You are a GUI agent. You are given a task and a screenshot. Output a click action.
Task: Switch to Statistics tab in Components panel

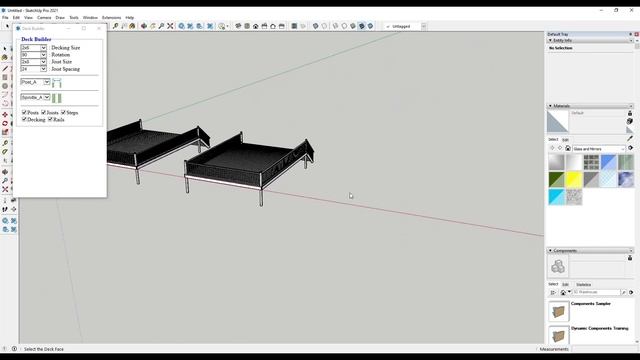(x=583, y=284)
